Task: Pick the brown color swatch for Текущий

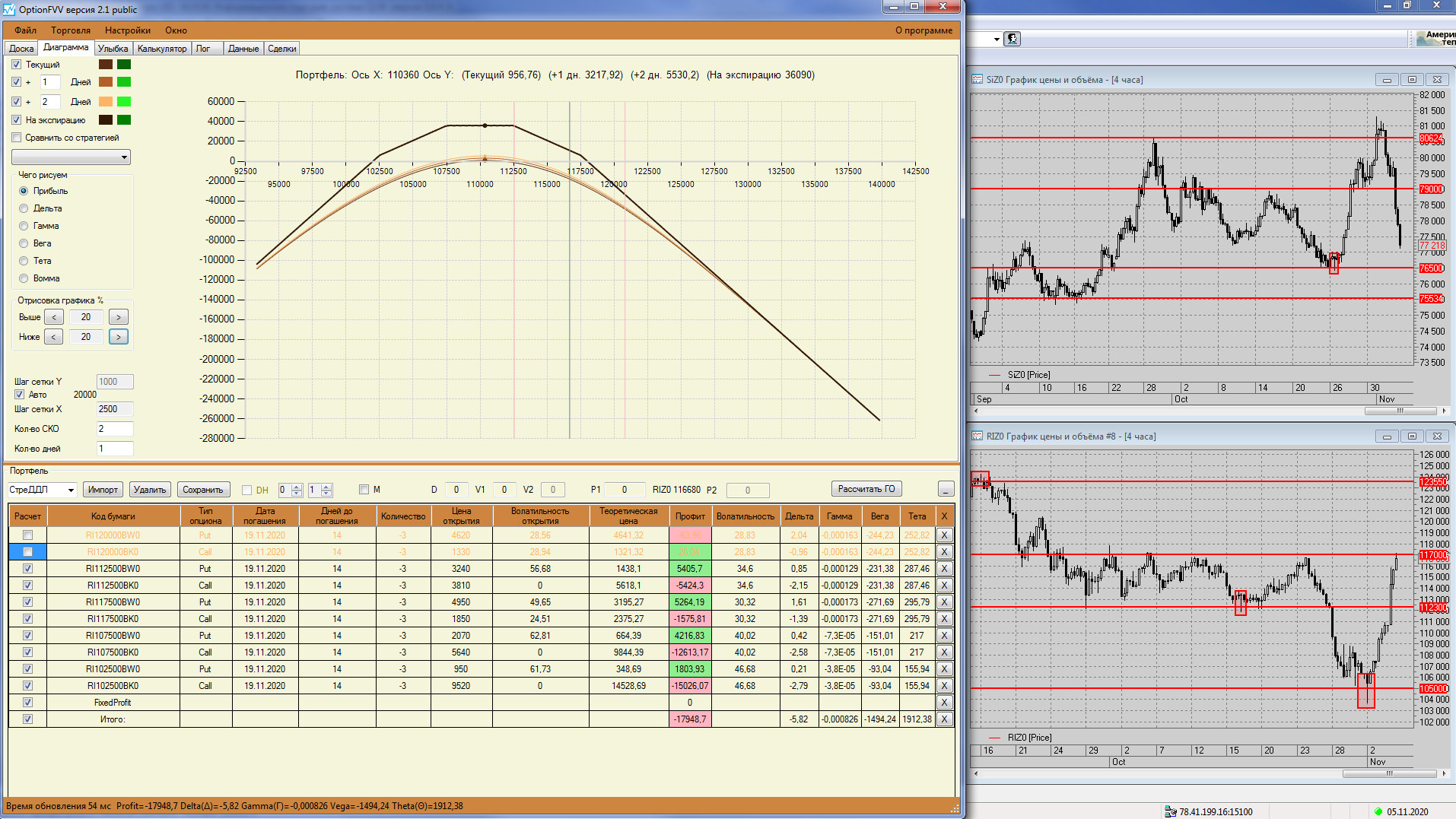Action: [x=106, y=65]
